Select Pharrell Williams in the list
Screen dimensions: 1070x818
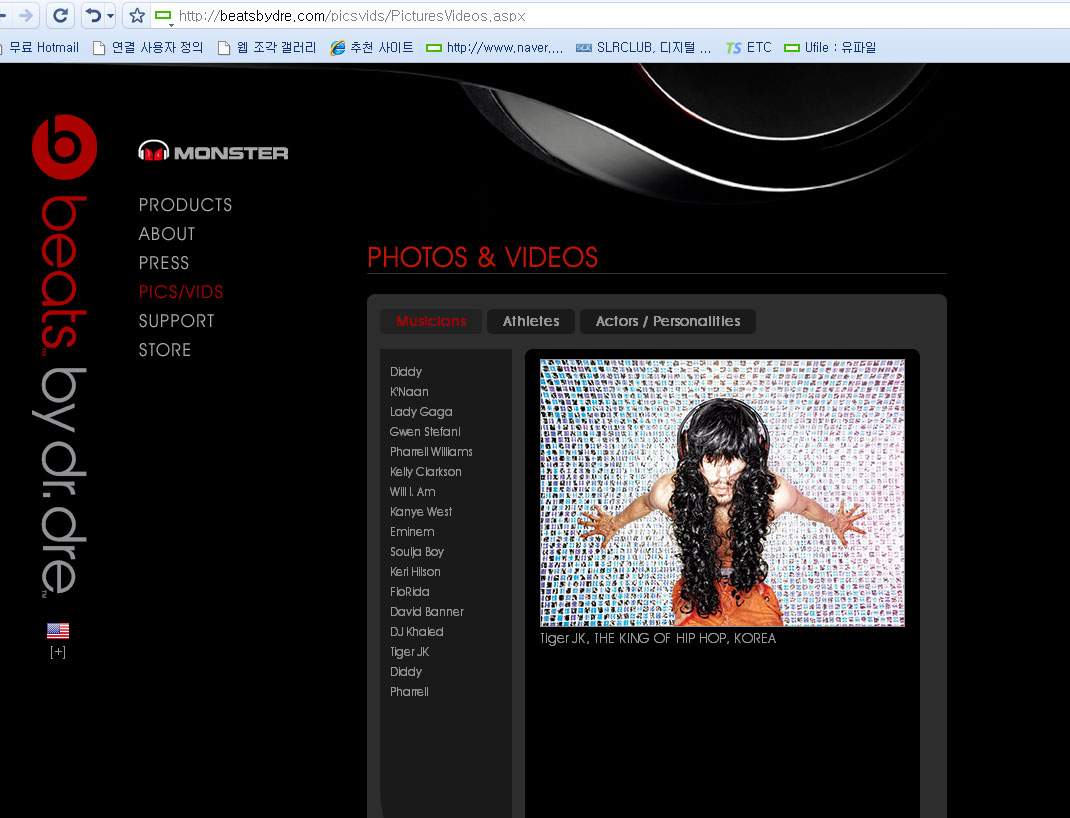(x=431, y=452)
